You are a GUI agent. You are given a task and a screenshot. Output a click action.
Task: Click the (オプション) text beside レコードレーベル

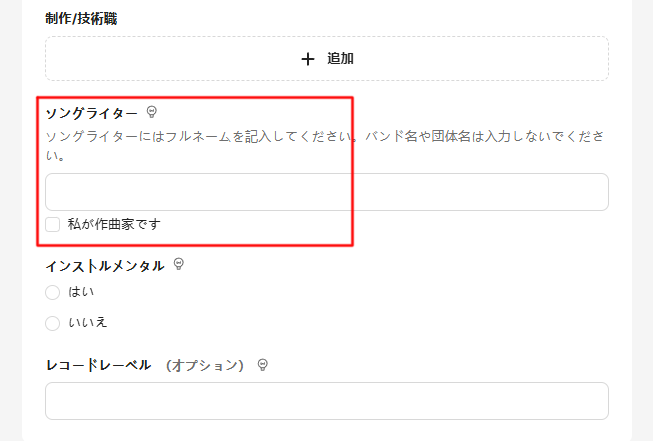204,366
